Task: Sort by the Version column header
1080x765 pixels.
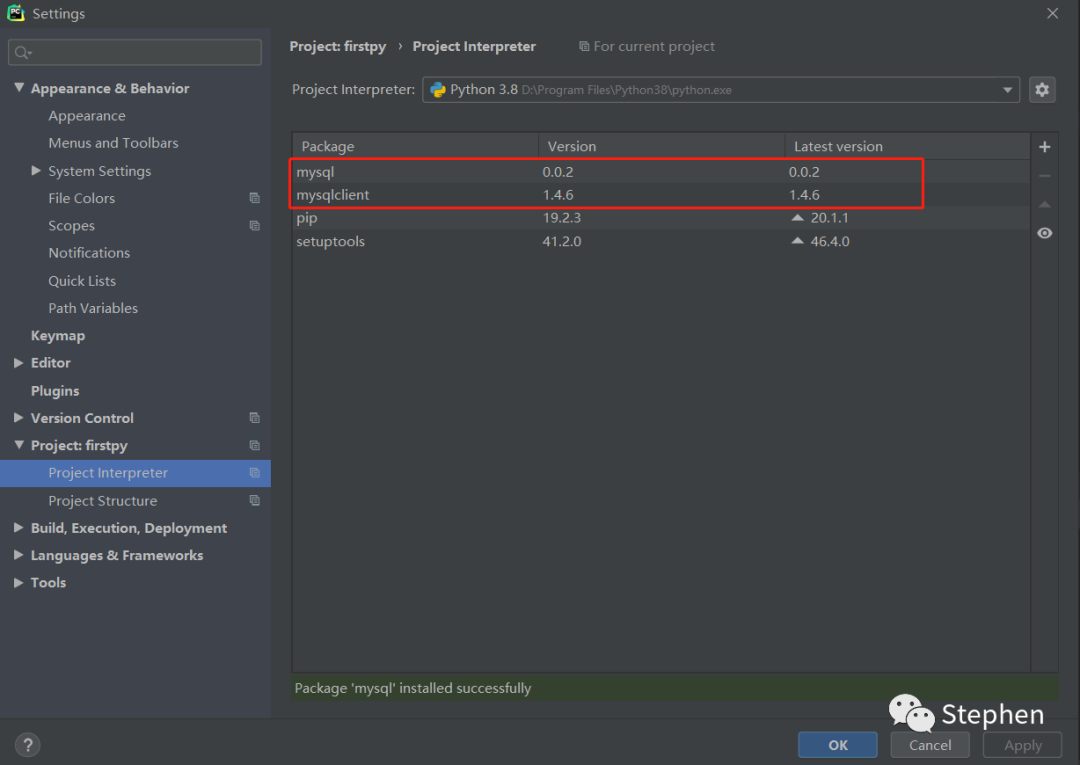Action: pos(661,146)
